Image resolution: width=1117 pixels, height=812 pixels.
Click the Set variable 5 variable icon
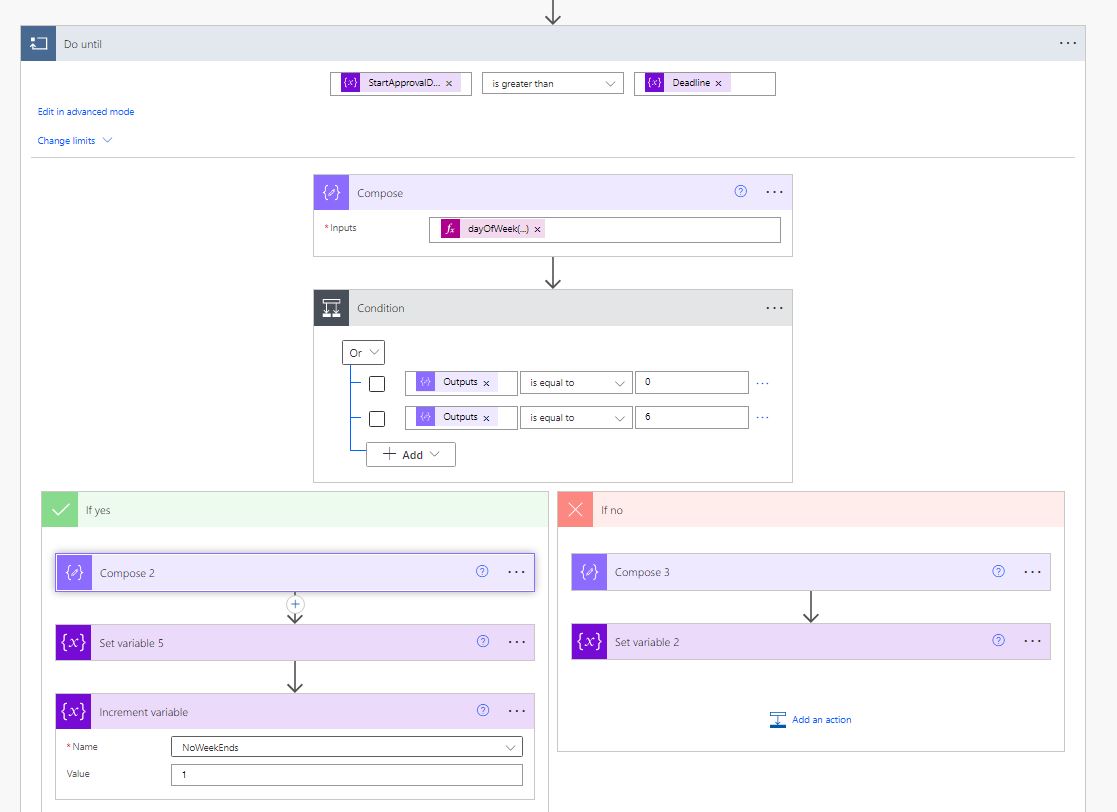tap(74, 642)
